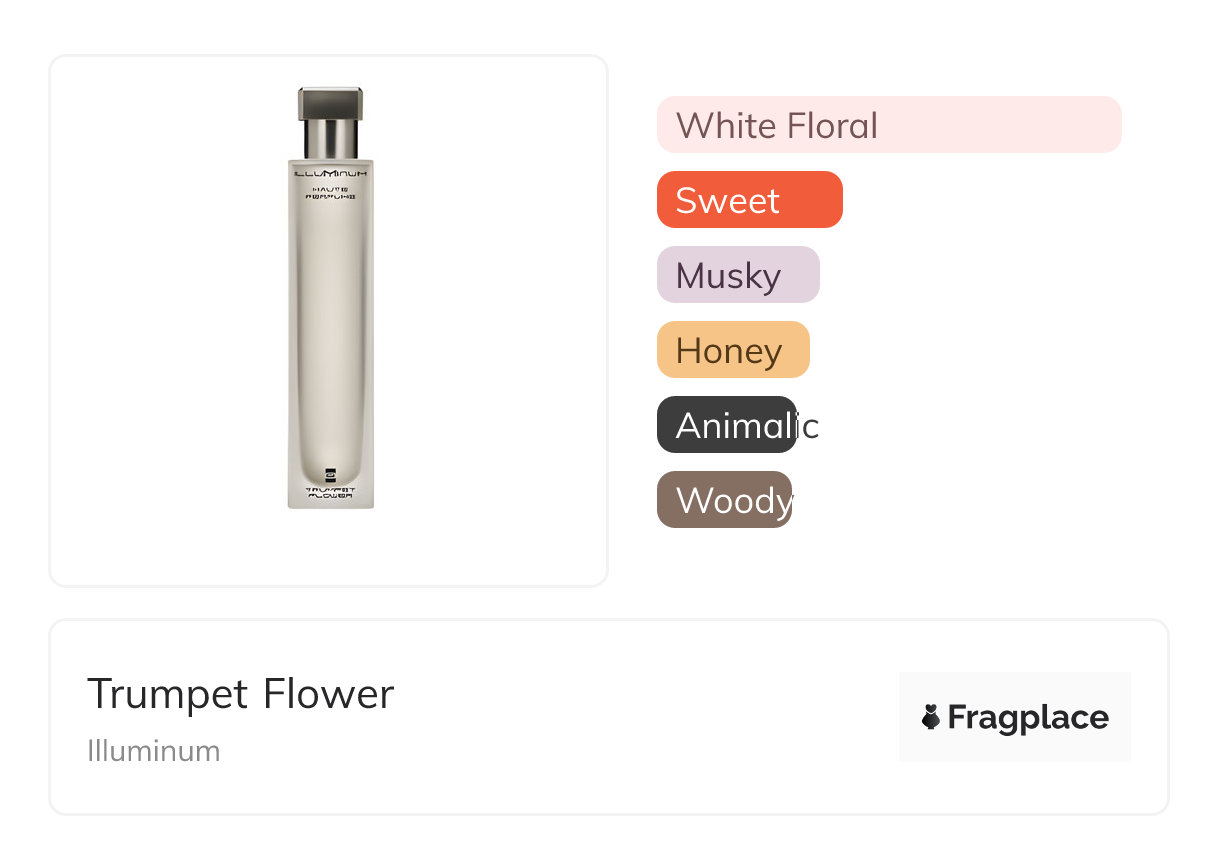Click the letters overflowing the Animalic bar
Image resolution: width=1218 pixels, height=864 pixels.
click(808, 426)
